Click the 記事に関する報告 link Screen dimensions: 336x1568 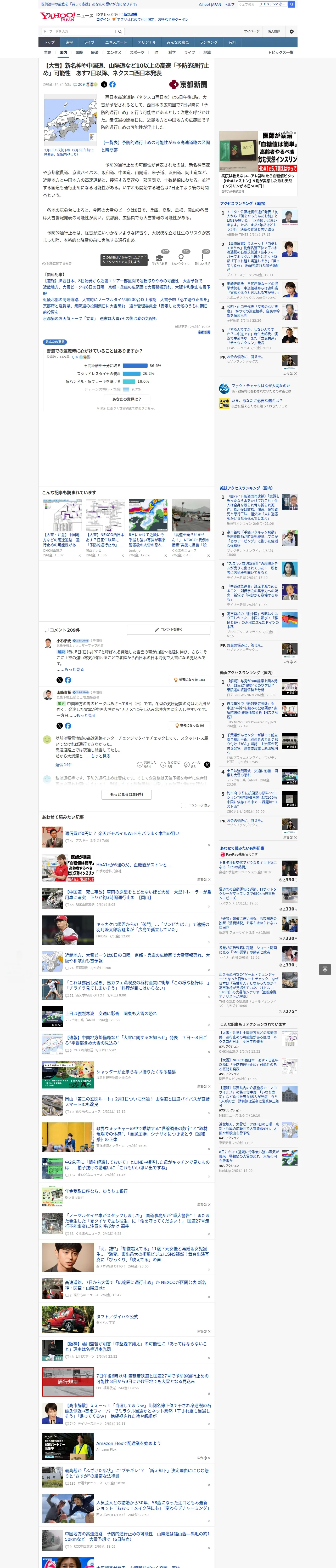(x=57, y=264)
